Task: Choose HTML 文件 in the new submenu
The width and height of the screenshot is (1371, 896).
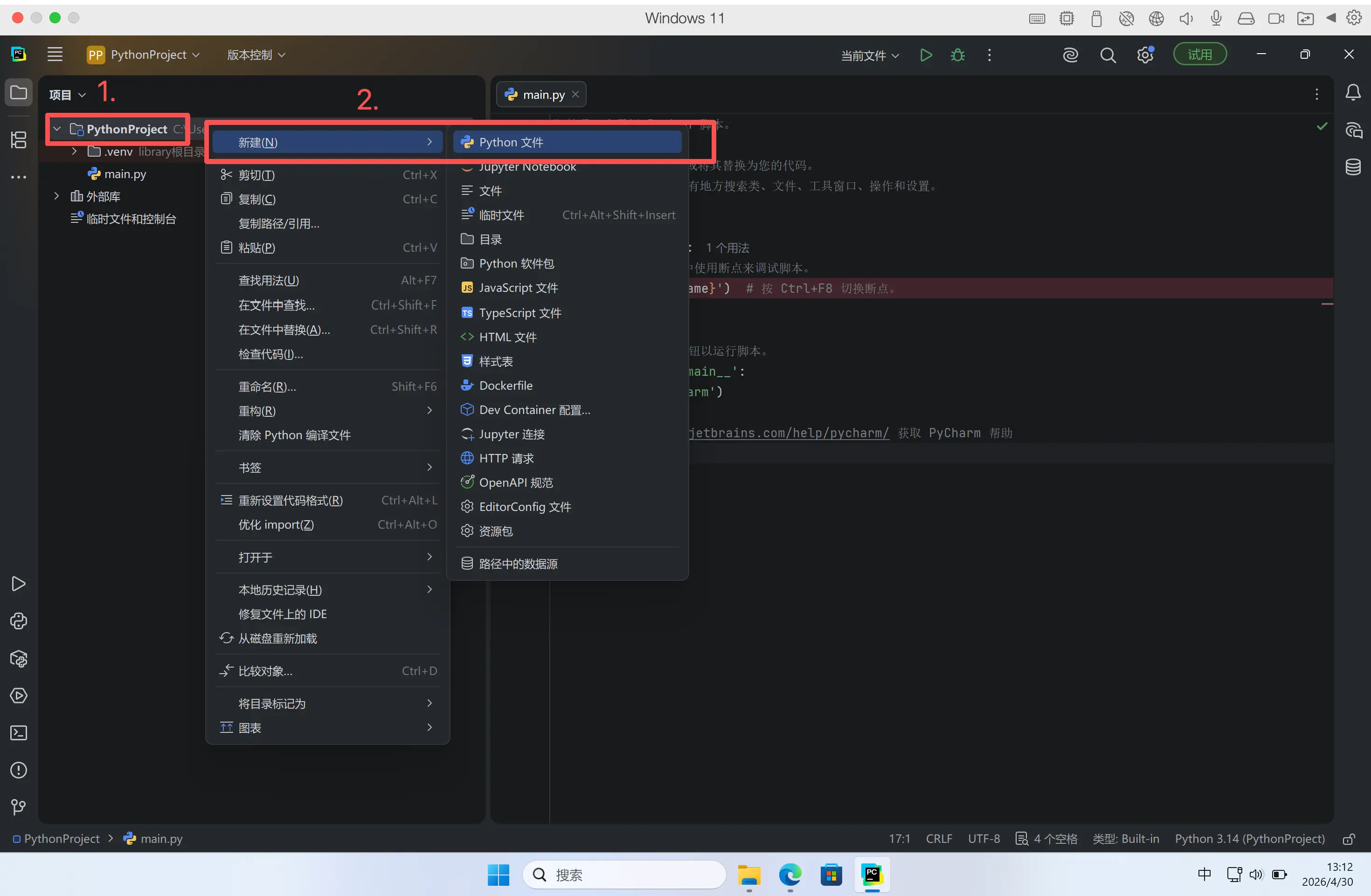Action: click(x=568, y=337)
